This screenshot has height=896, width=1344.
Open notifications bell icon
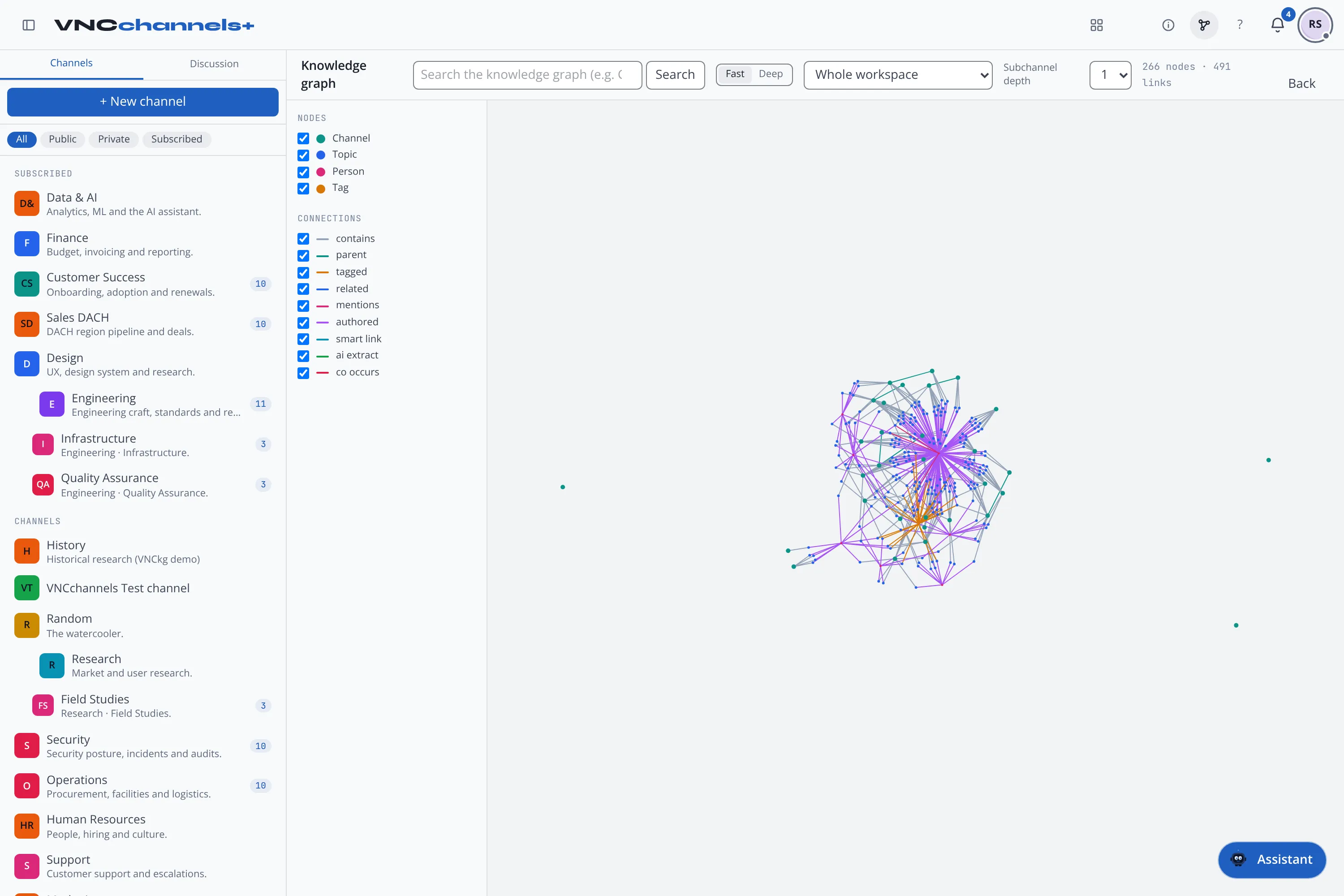coord(1278,25)
